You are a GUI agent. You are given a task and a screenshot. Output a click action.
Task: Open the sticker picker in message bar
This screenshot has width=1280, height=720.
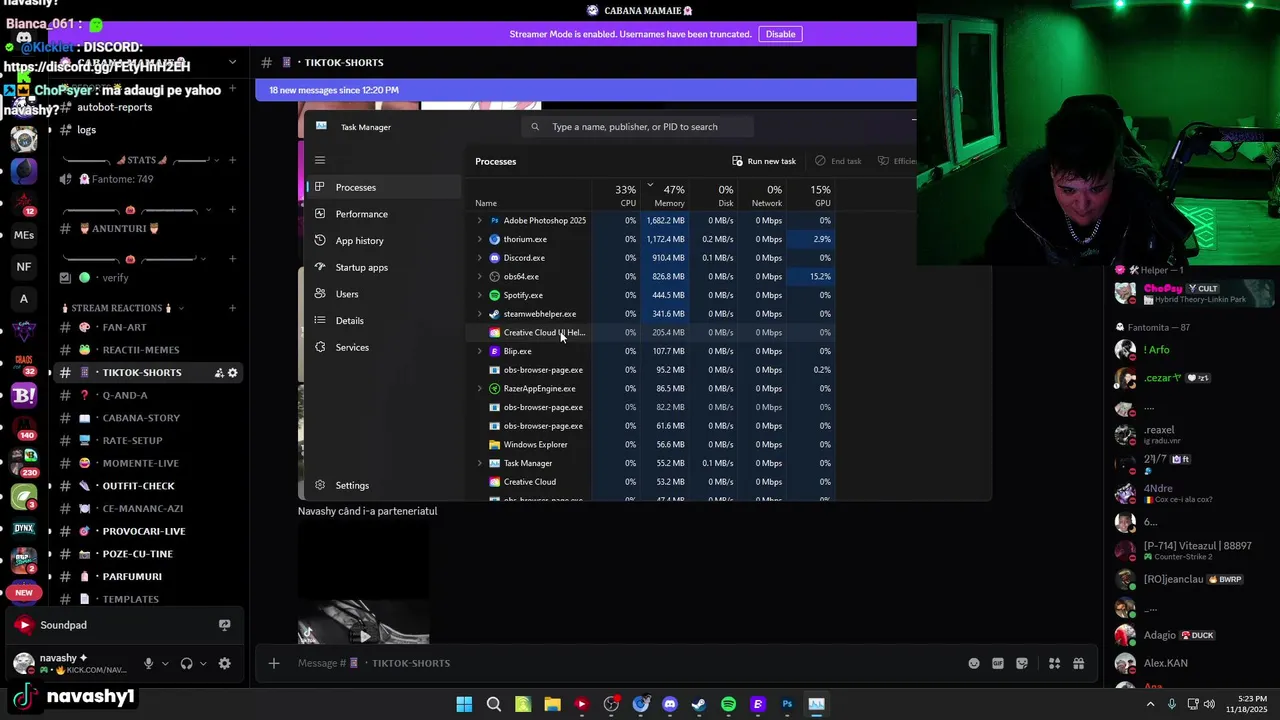click(x=1022, y=663)
